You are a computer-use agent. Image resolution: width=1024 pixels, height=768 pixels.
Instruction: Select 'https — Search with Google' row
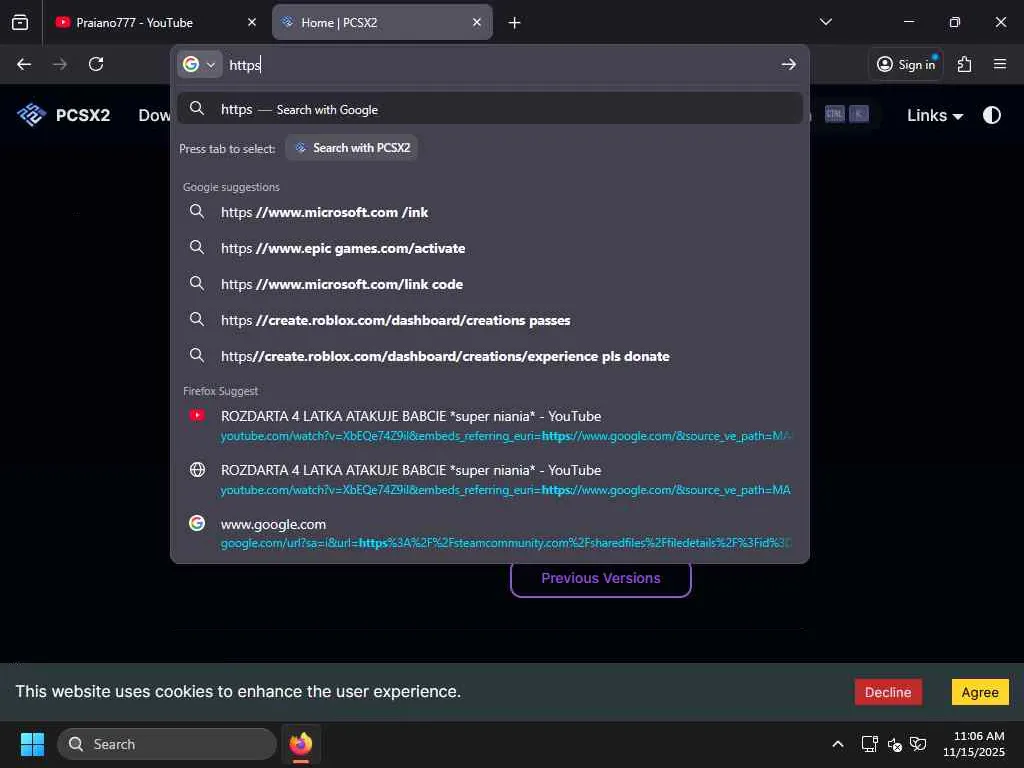coord(490,109)
